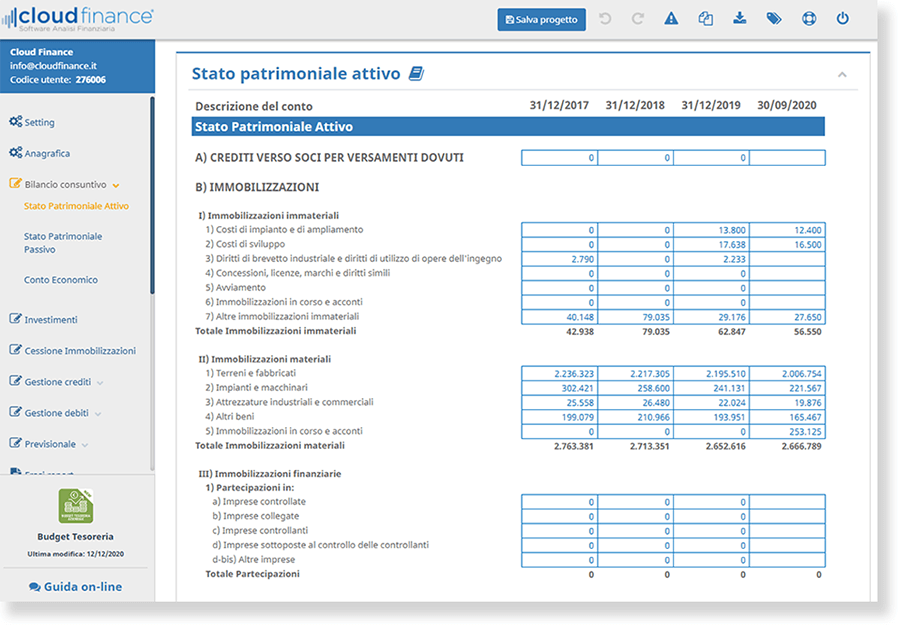Collapse the Stato patrimoniale attivo panel
900x625 pixels.
[x=842, y=75]
